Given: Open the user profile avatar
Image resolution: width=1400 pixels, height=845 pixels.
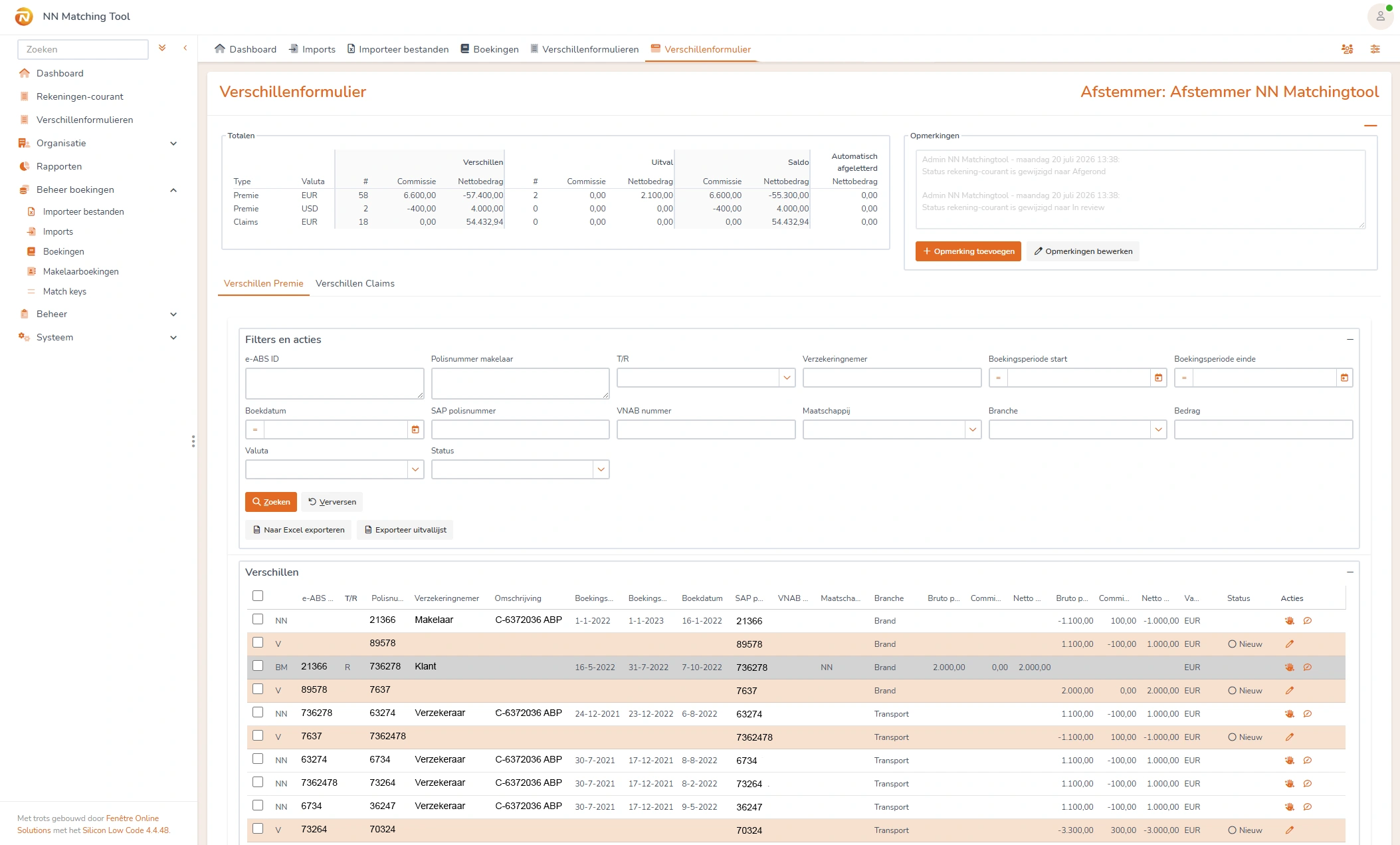Looking at the screenshot, I should click(x=1380, y=16).
